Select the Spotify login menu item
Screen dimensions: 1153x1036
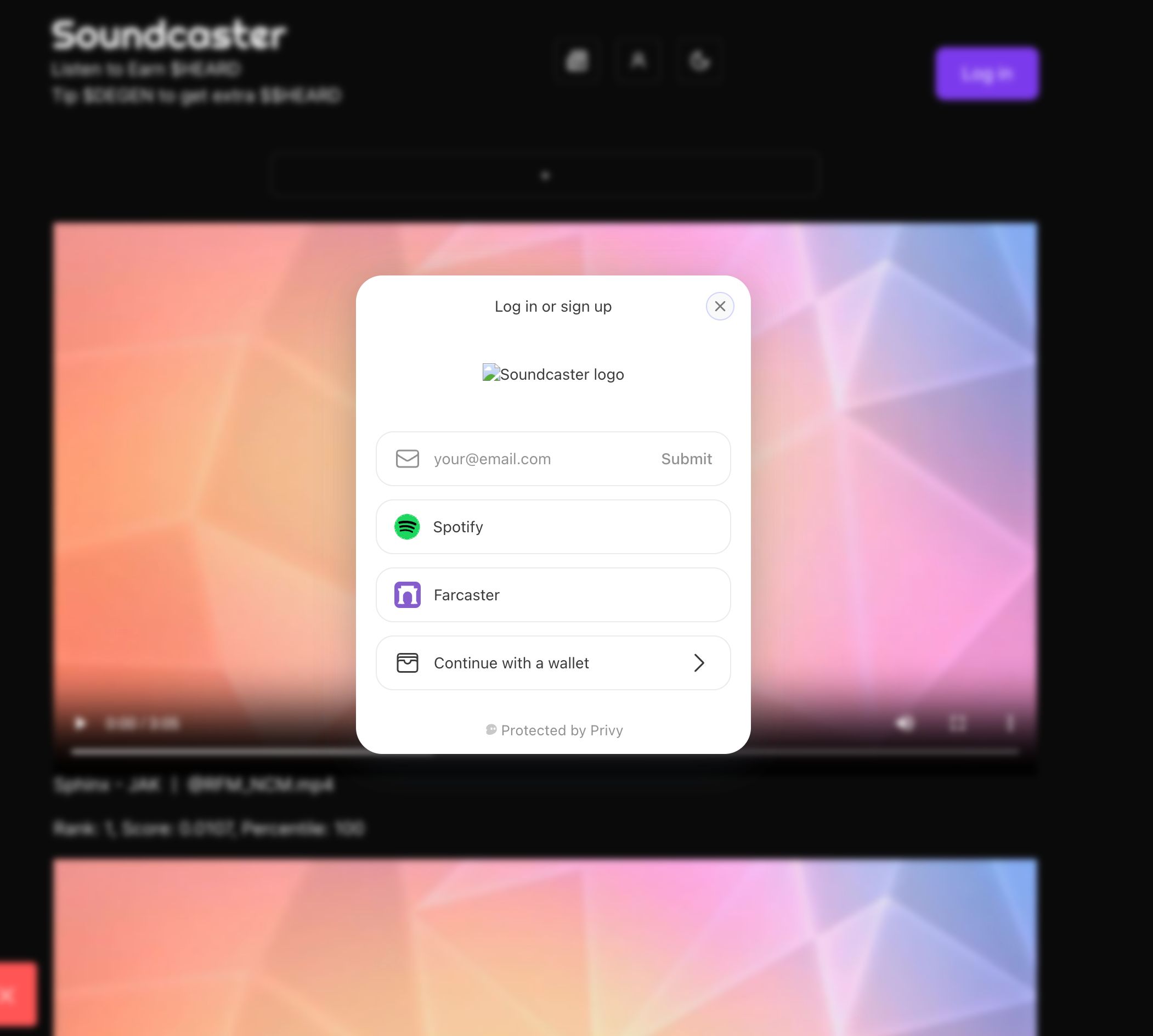point(553,527)
